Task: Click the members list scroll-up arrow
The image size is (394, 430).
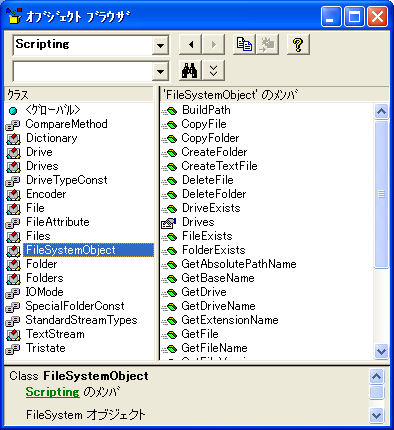Action: click(381, 111)
